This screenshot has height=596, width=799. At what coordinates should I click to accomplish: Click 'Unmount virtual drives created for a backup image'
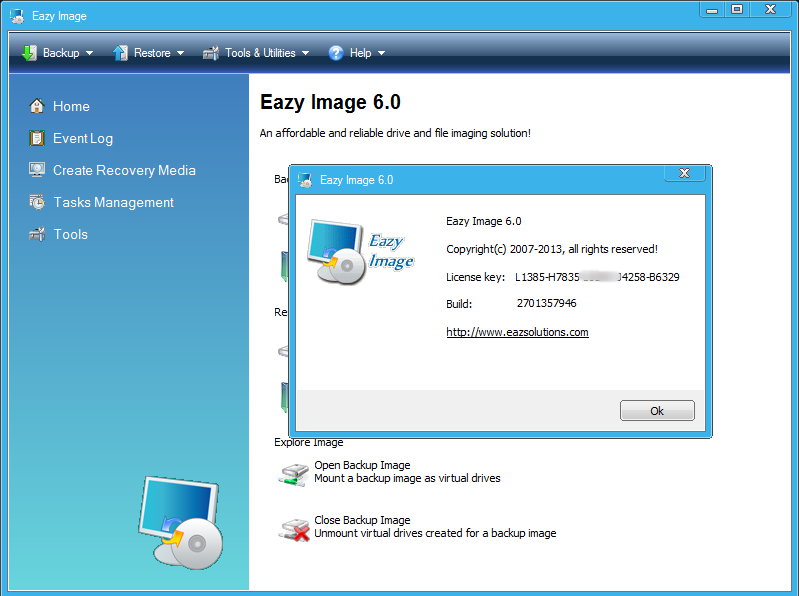point(435,533)
